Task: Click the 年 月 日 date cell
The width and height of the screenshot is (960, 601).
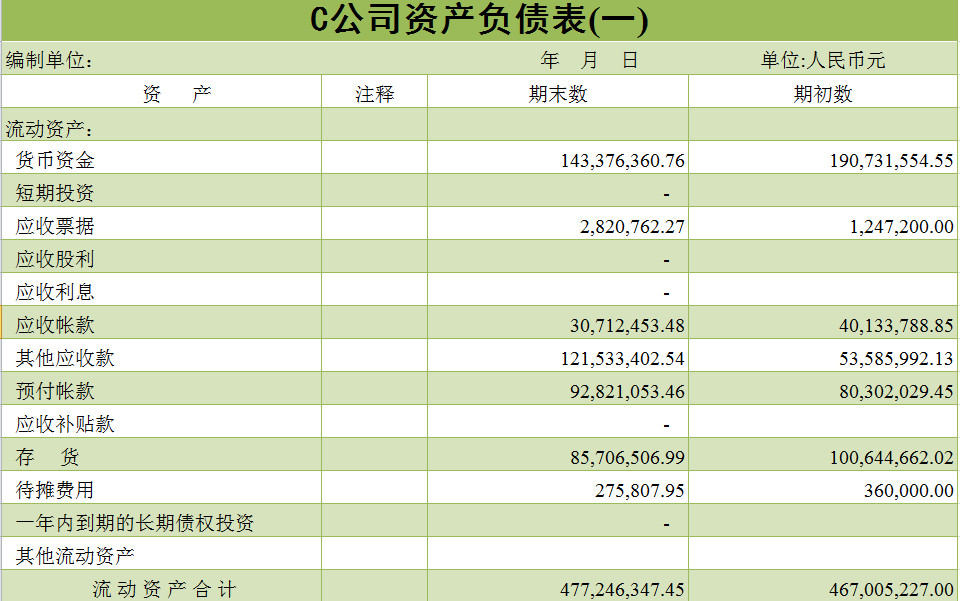Action: [588, 61]
